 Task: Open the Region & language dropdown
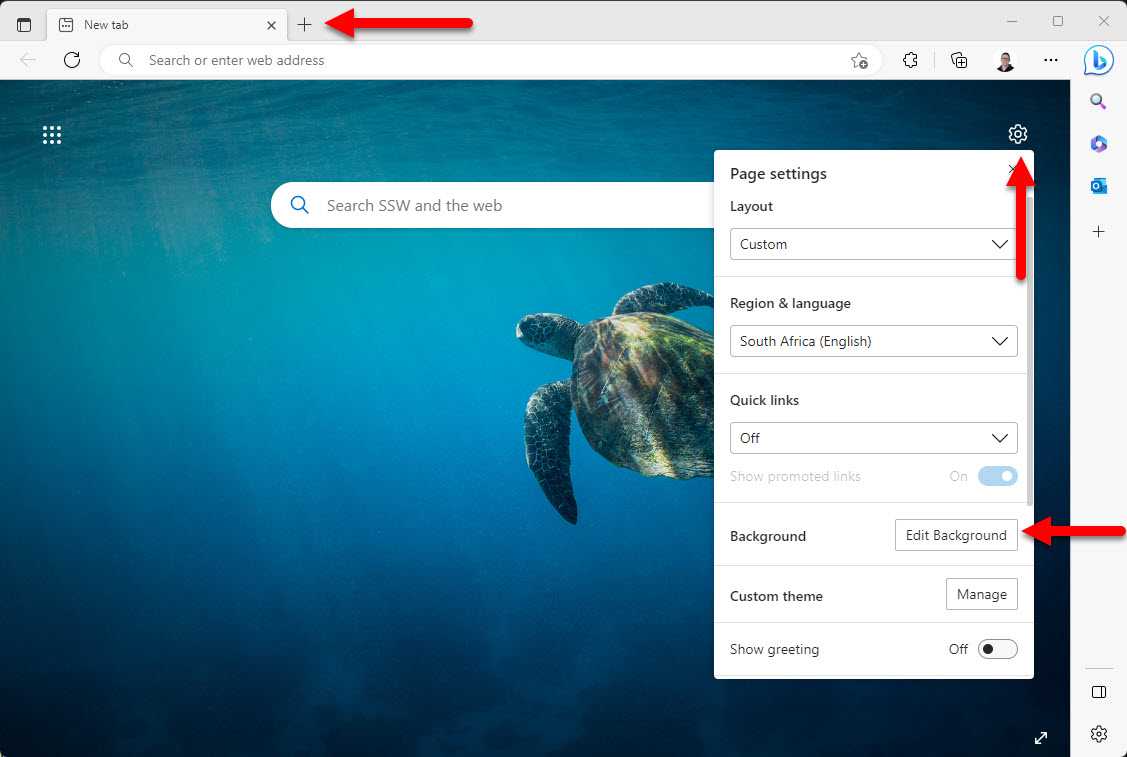[873, 341]
